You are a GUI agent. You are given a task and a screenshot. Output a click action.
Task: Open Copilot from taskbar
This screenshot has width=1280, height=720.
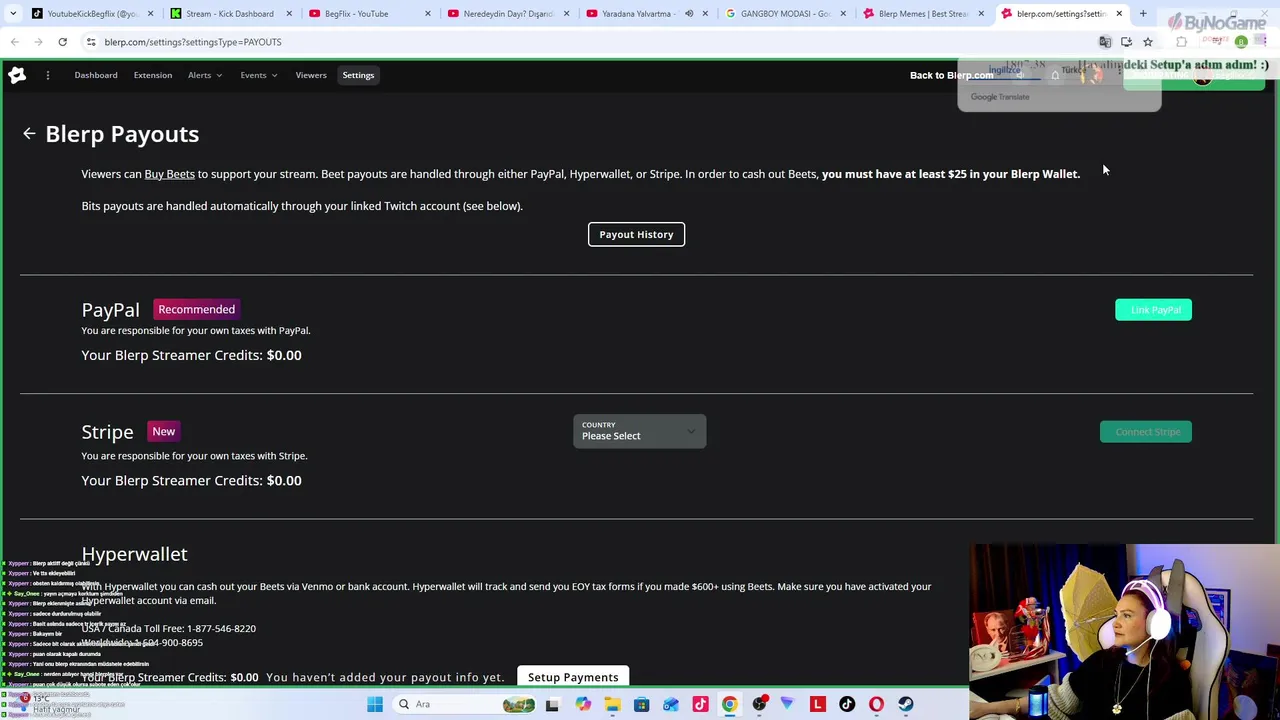pos(583,704)
